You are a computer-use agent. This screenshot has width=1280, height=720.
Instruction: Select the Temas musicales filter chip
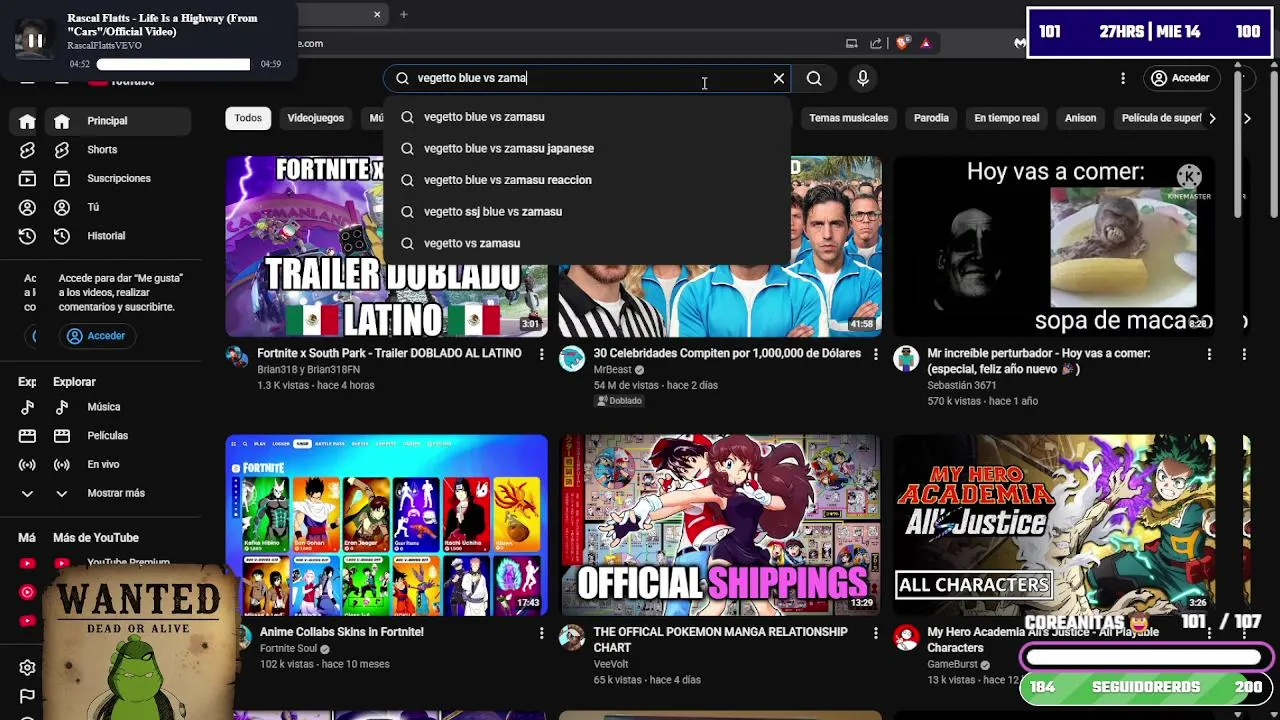[x=848, y=118]
